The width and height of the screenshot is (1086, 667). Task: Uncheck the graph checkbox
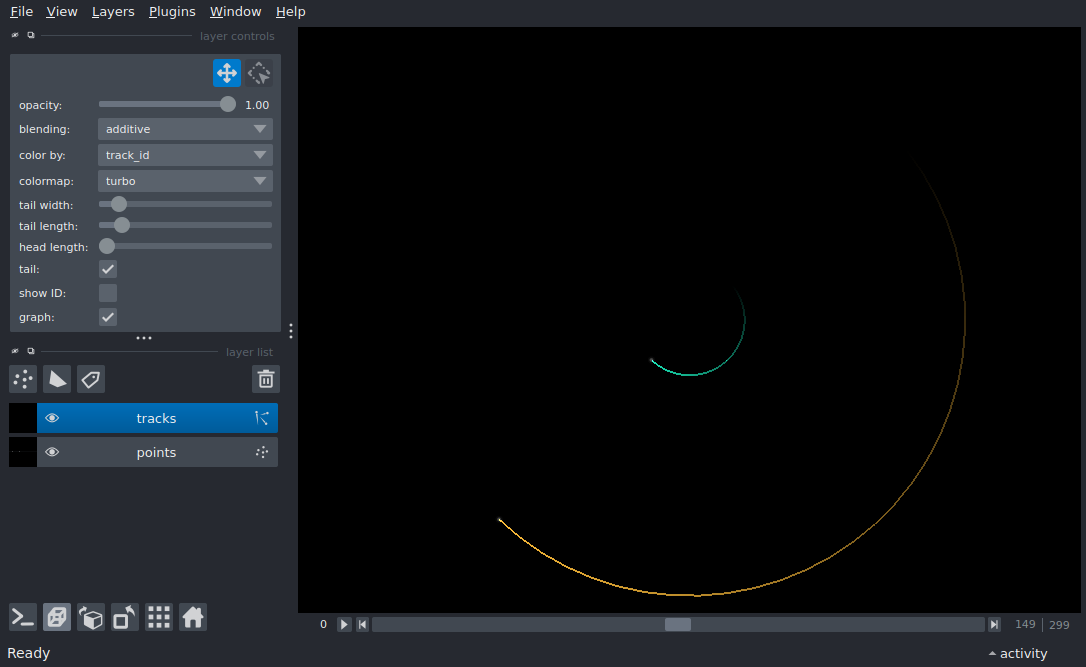click(108, 317)
